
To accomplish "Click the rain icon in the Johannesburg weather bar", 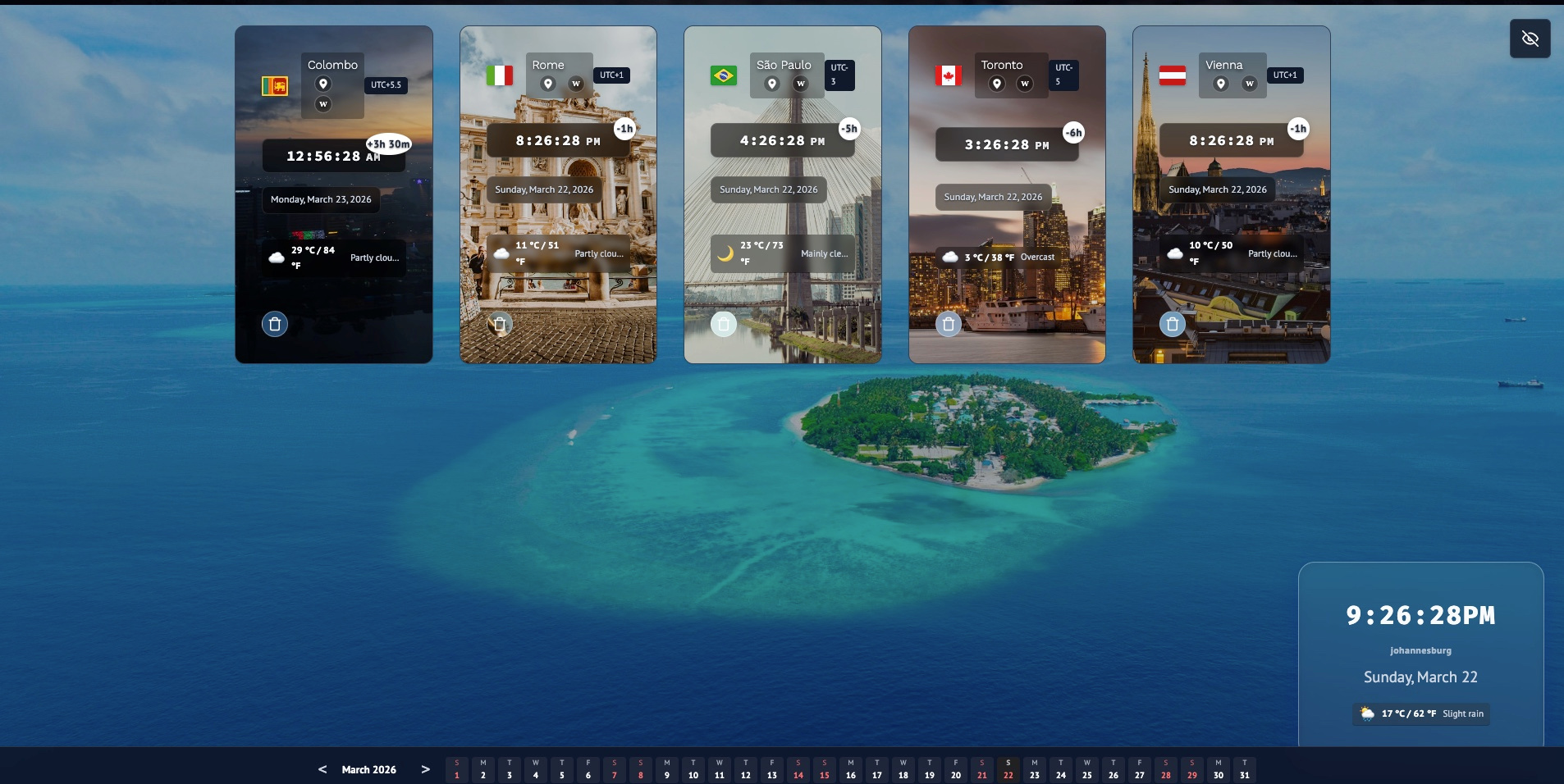I will point(1367,713).
